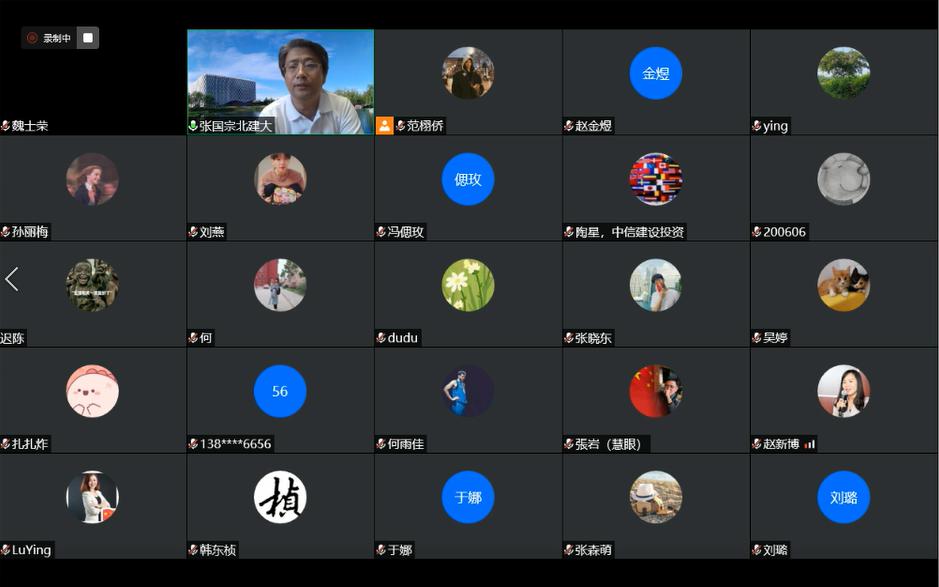Click the green microphone icon of 张国宗北建大
The height and width of the screenshot is (587, 939).
(194, 126)
